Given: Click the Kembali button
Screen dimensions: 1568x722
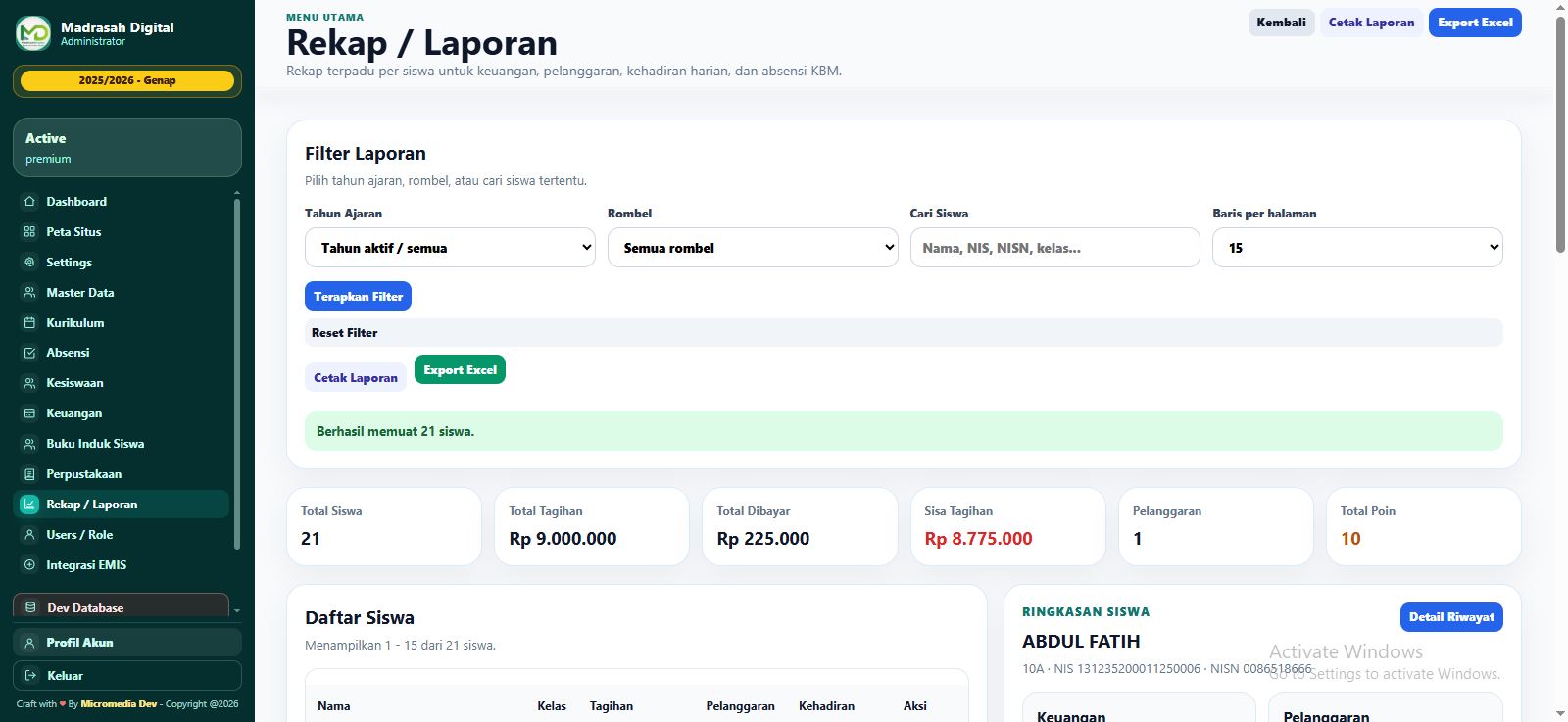Looking at the screenshot, I should coord(1281,23).
